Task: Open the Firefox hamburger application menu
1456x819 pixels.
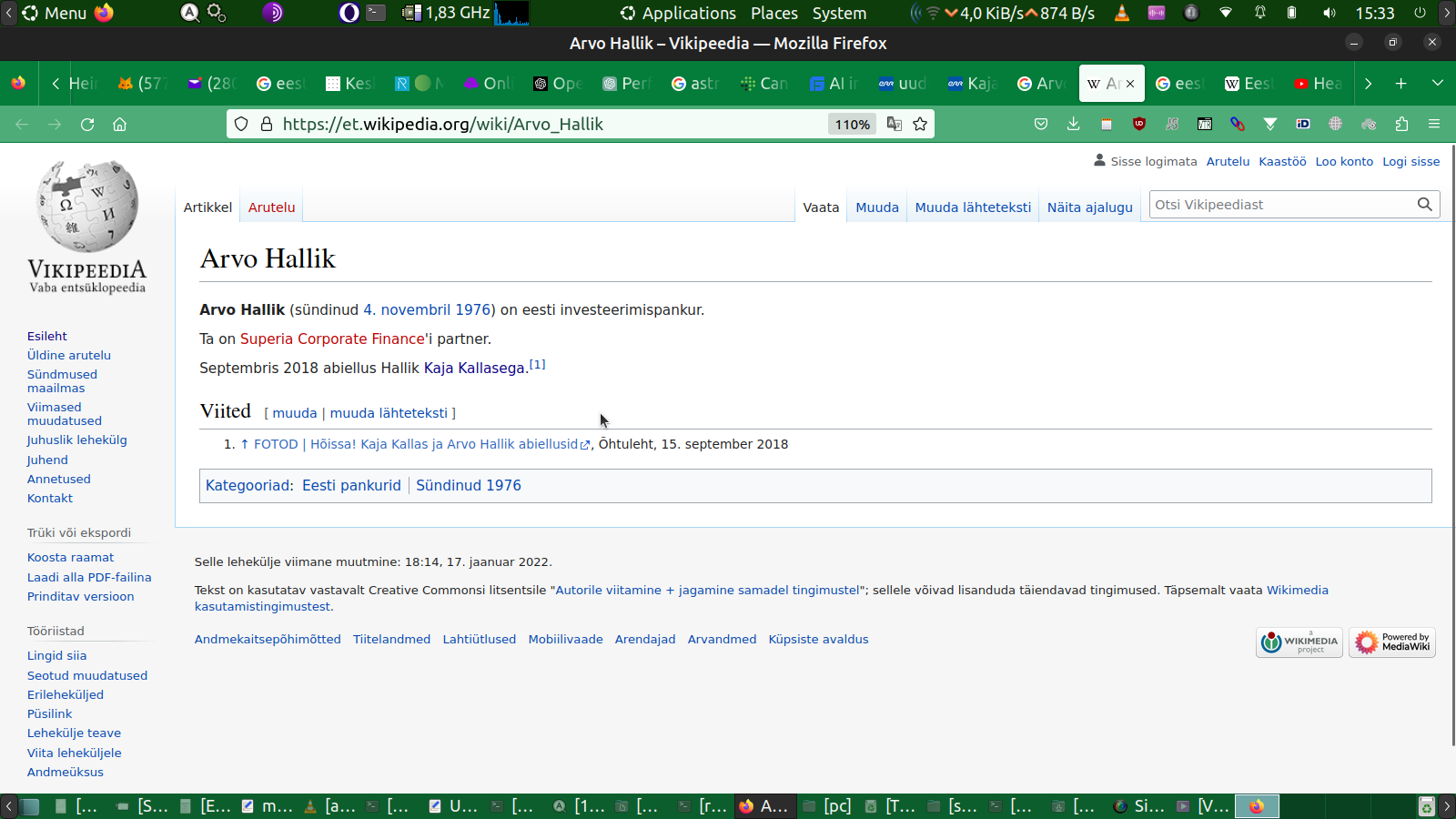Action: (1434, 125)
